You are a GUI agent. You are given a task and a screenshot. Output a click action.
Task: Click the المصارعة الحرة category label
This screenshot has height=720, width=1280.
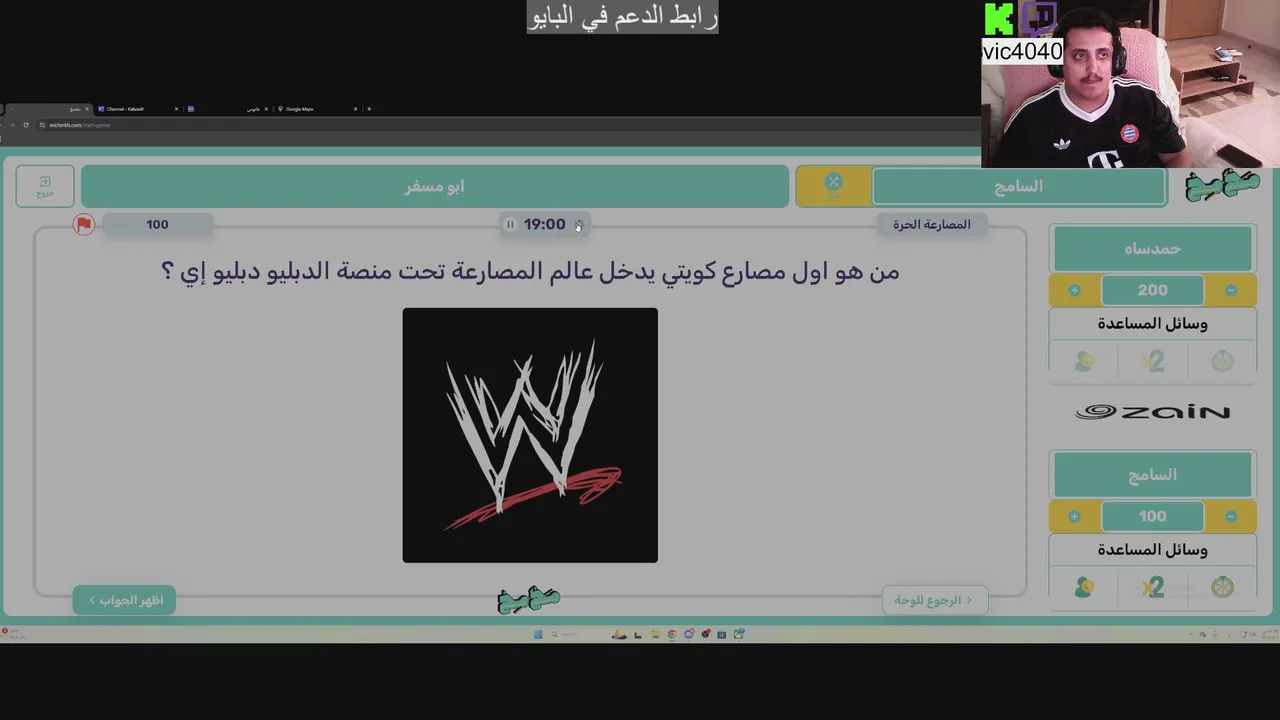pos(932,224)
